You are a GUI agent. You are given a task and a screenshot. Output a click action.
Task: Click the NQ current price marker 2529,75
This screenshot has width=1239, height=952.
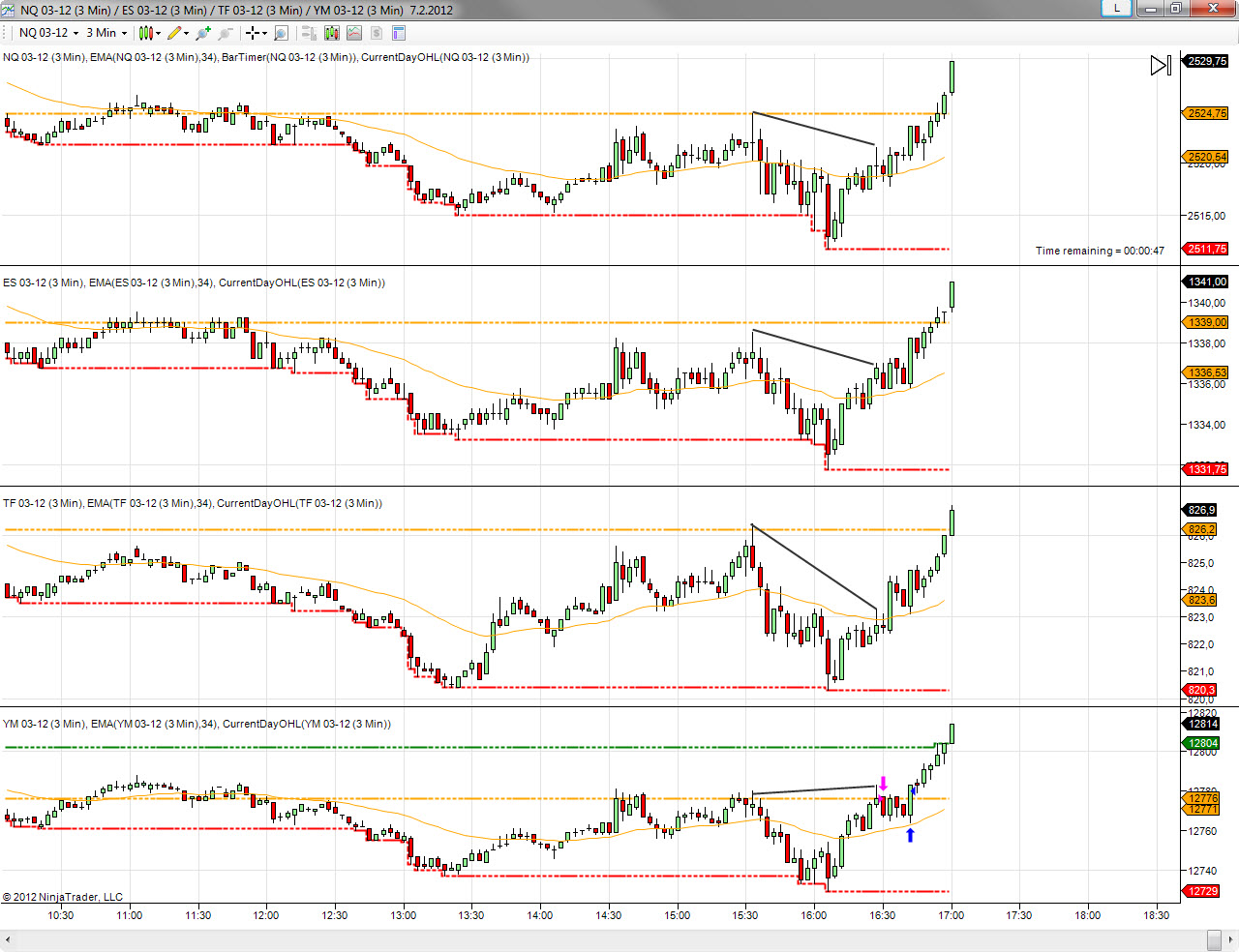[x=1205, y=61]
